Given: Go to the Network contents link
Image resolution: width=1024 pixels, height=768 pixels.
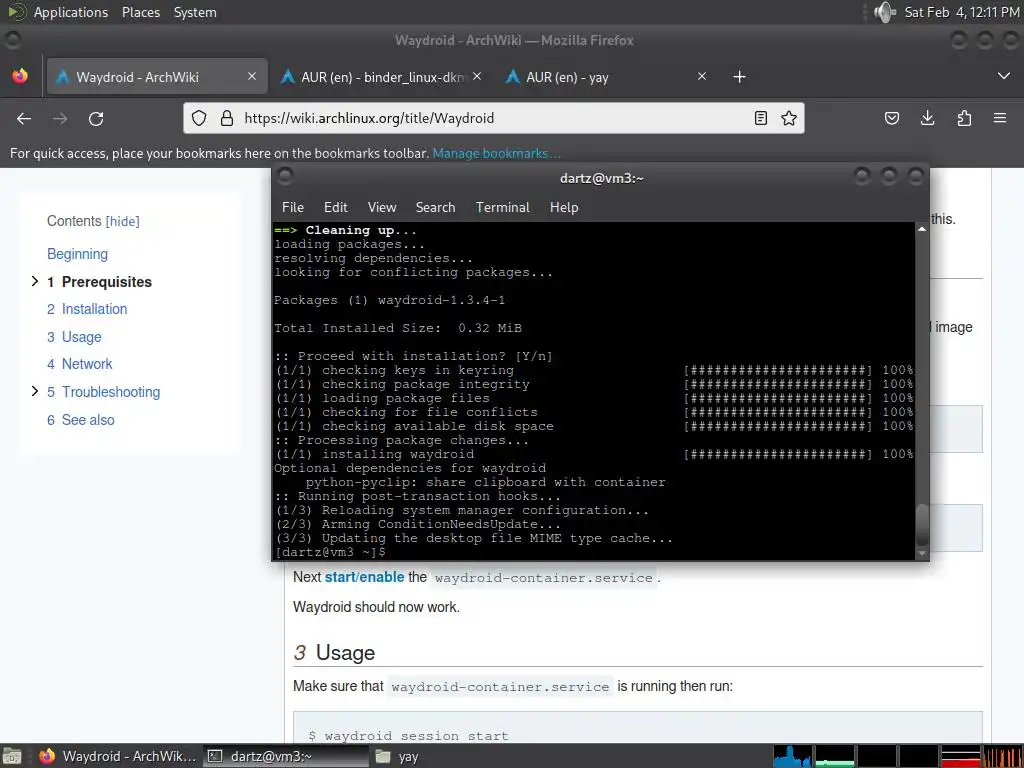Looking at the screenshot, I should [x=80, y=364].
